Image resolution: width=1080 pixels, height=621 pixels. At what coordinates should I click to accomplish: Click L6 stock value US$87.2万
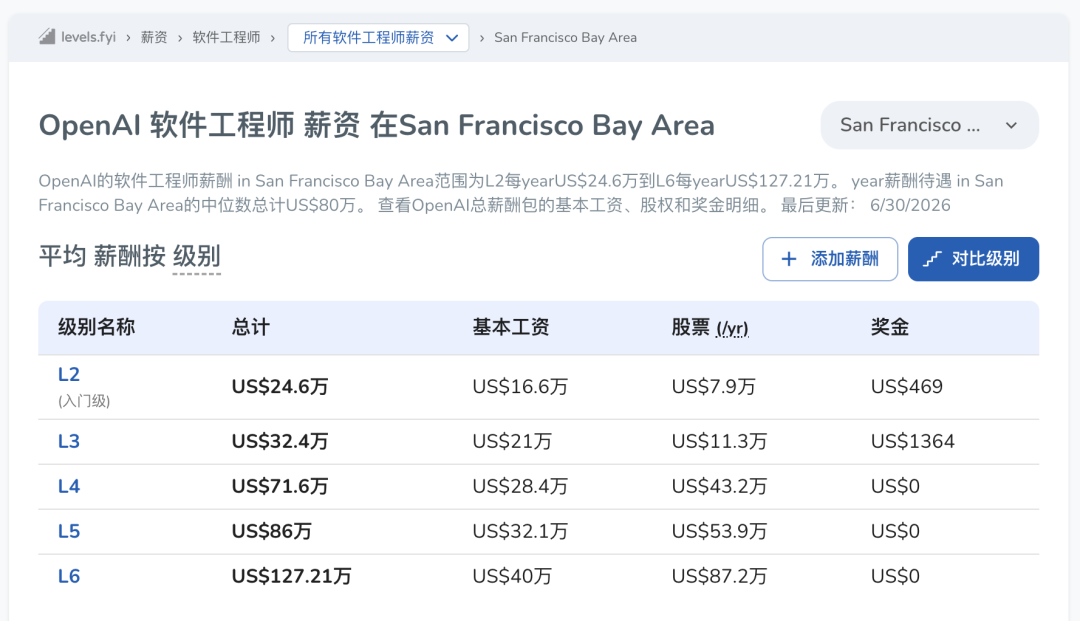point(719,576)
